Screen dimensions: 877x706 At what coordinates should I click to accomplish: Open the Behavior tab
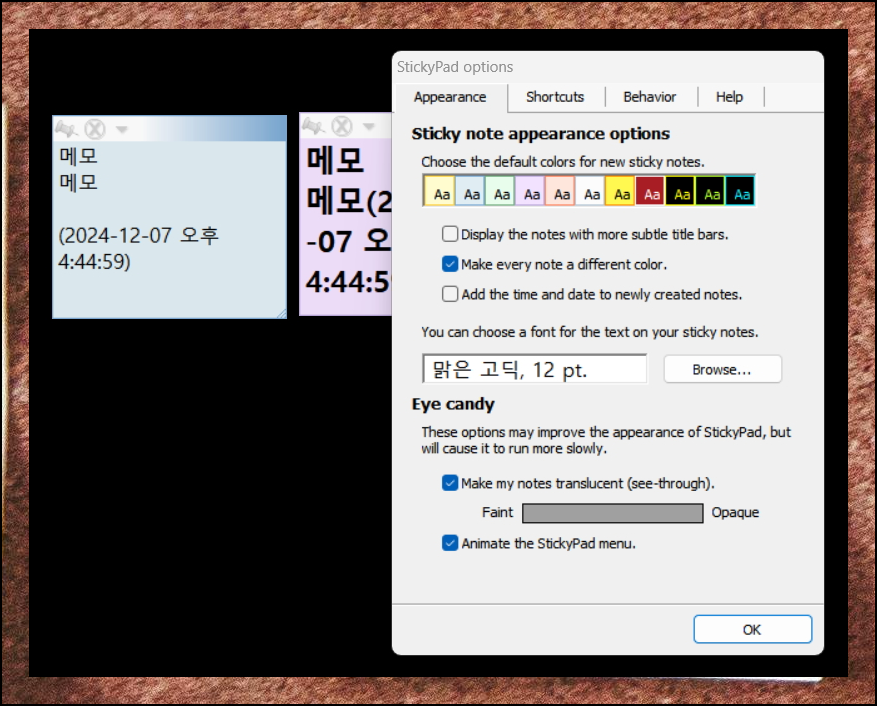click(649, 97)
